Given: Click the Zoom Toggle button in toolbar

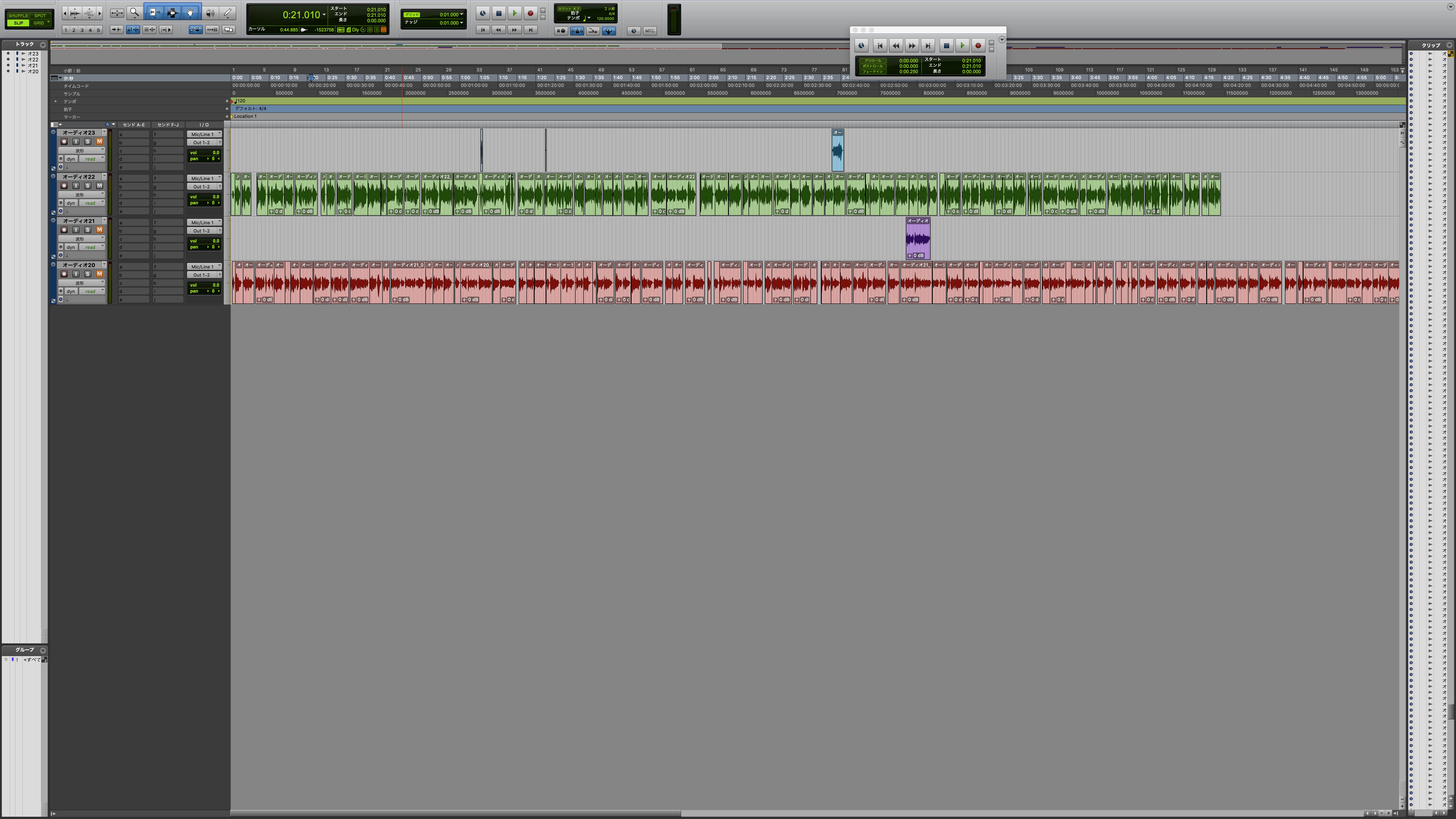Looking at the screenshot, I should pyautogui.click(x=117, y=13).
